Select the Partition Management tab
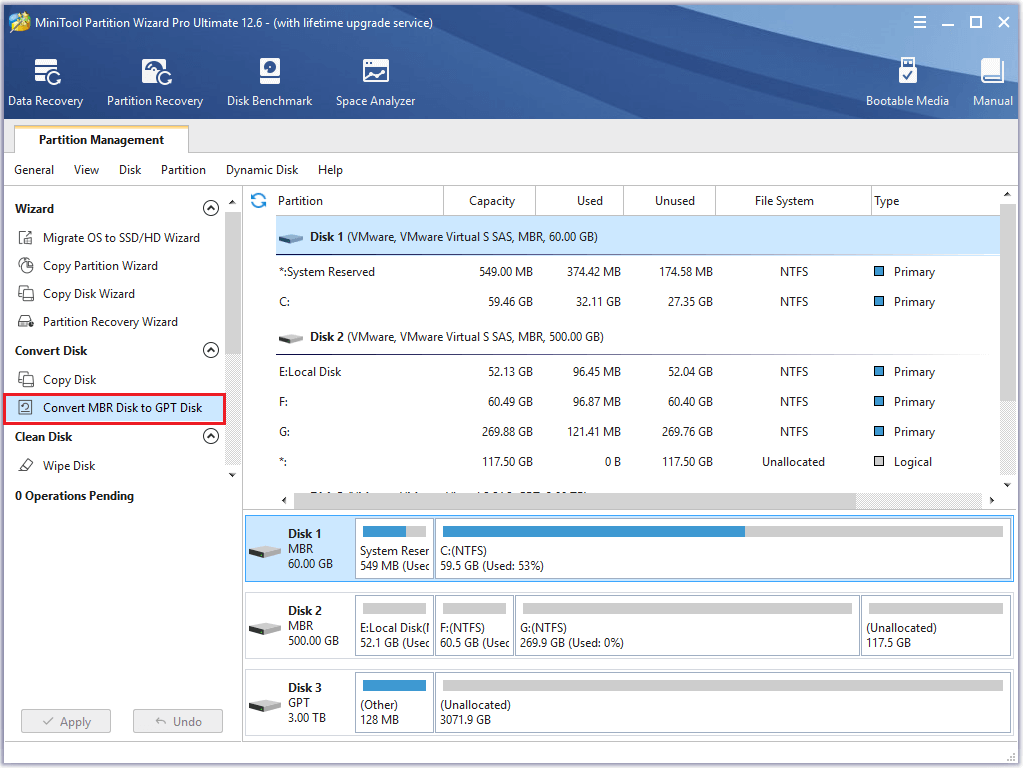1024x769 pixels. 101,140
